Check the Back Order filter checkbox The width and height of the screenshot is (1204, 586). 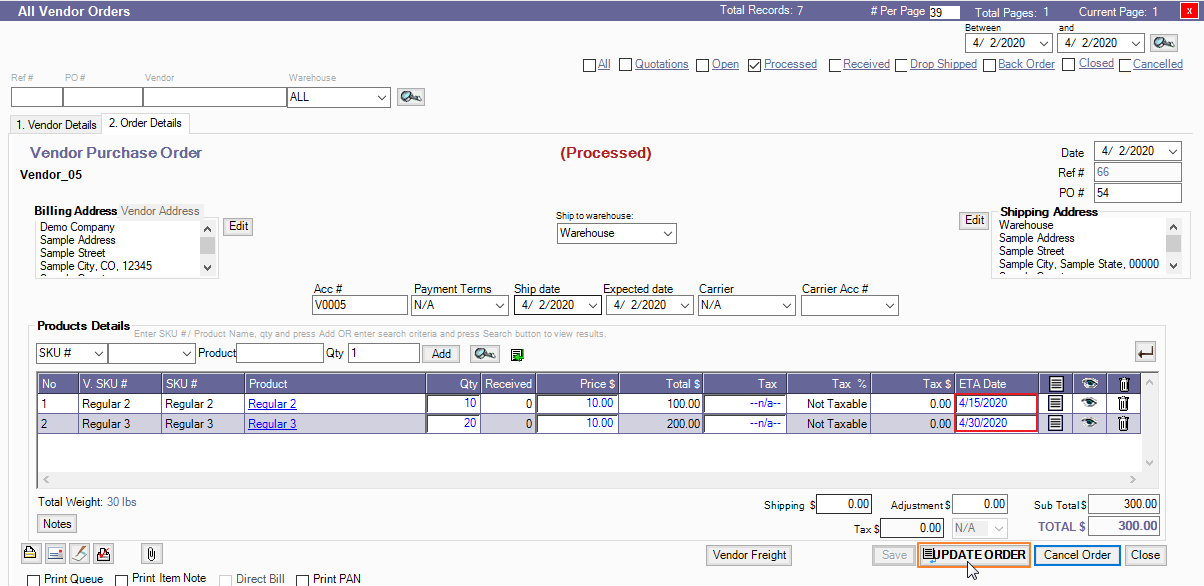988,65
